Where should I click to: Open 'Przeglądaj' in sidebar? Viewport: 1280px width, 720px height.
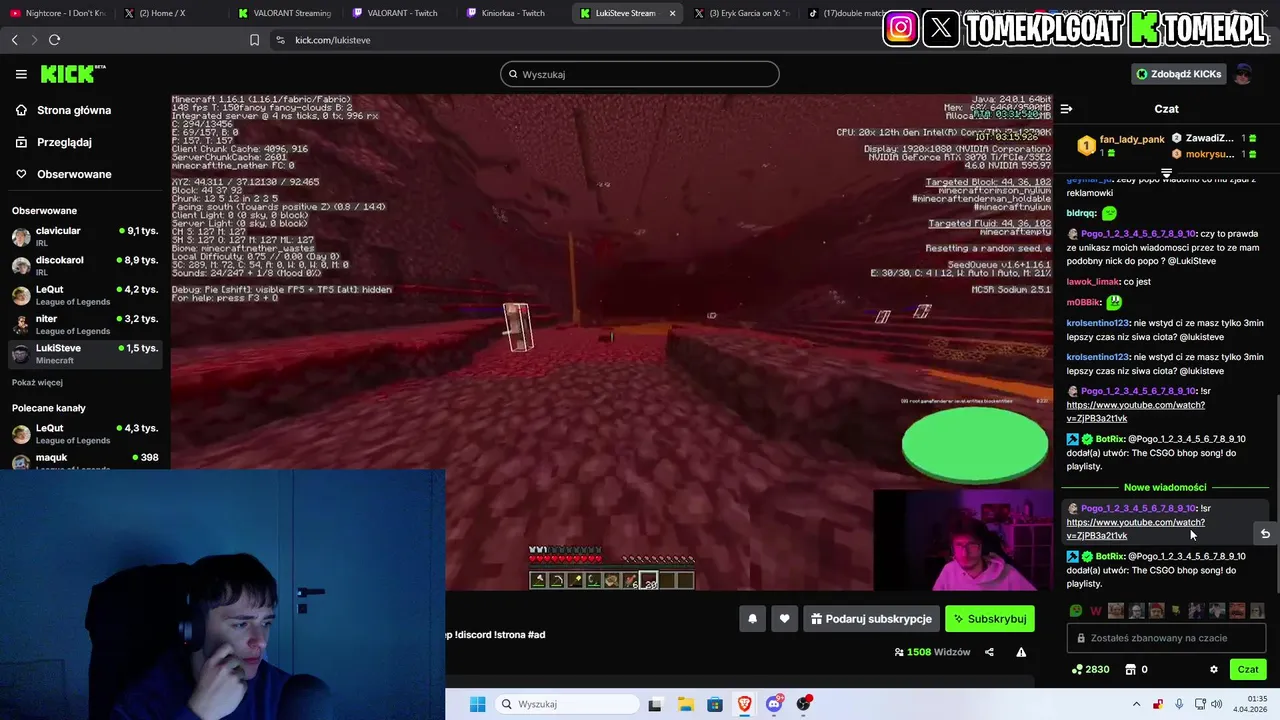[64, 142]
